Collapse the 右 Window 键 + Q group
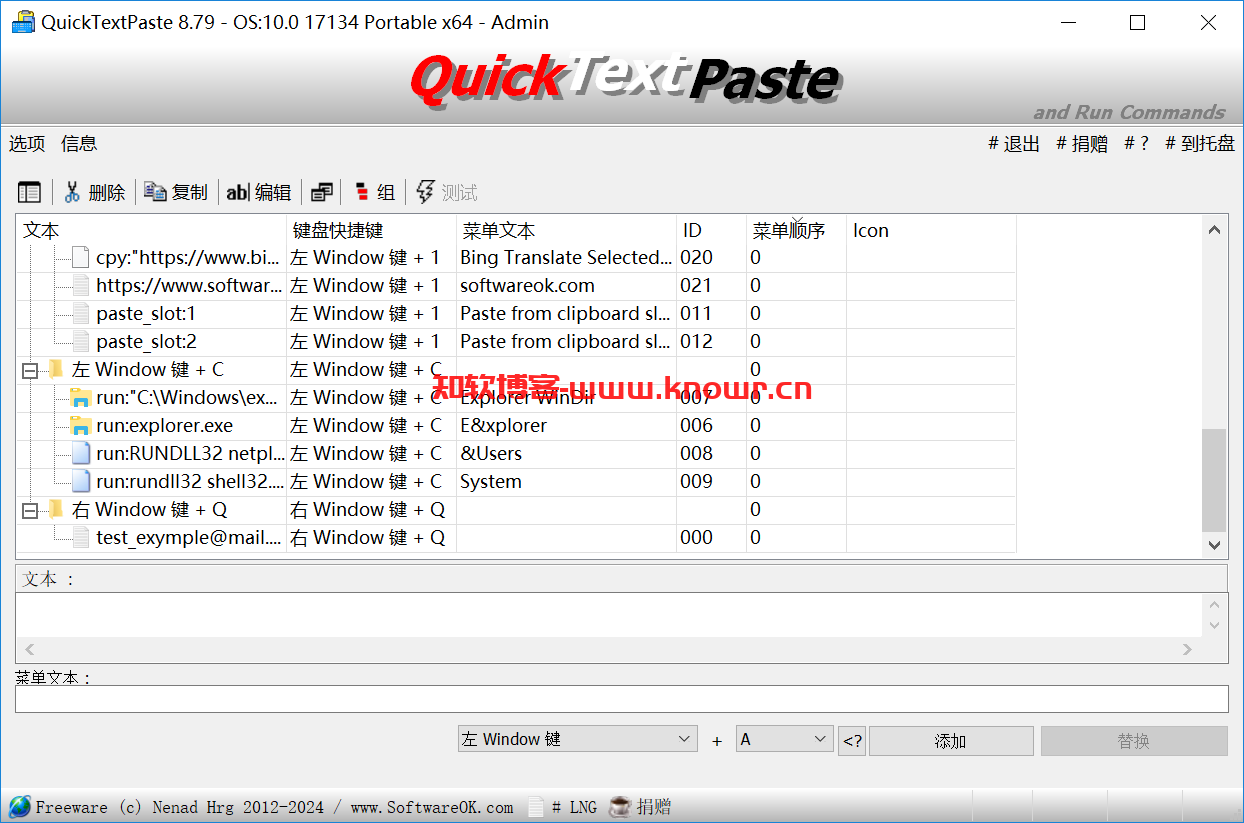Viewport: 1244px width, 823px height. 30,510
